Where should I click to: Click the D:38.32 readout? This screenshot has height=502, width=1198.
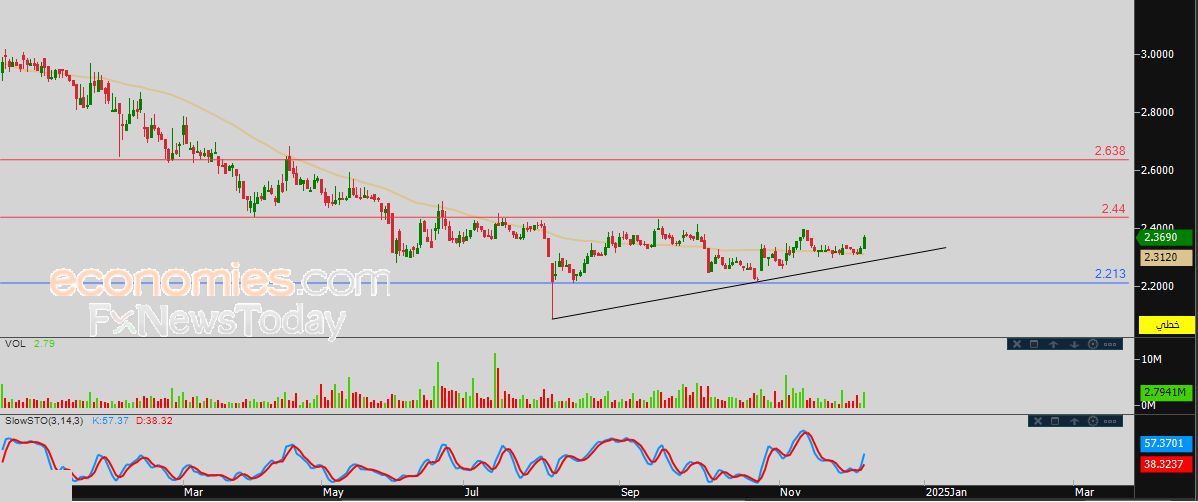(155, 421)
